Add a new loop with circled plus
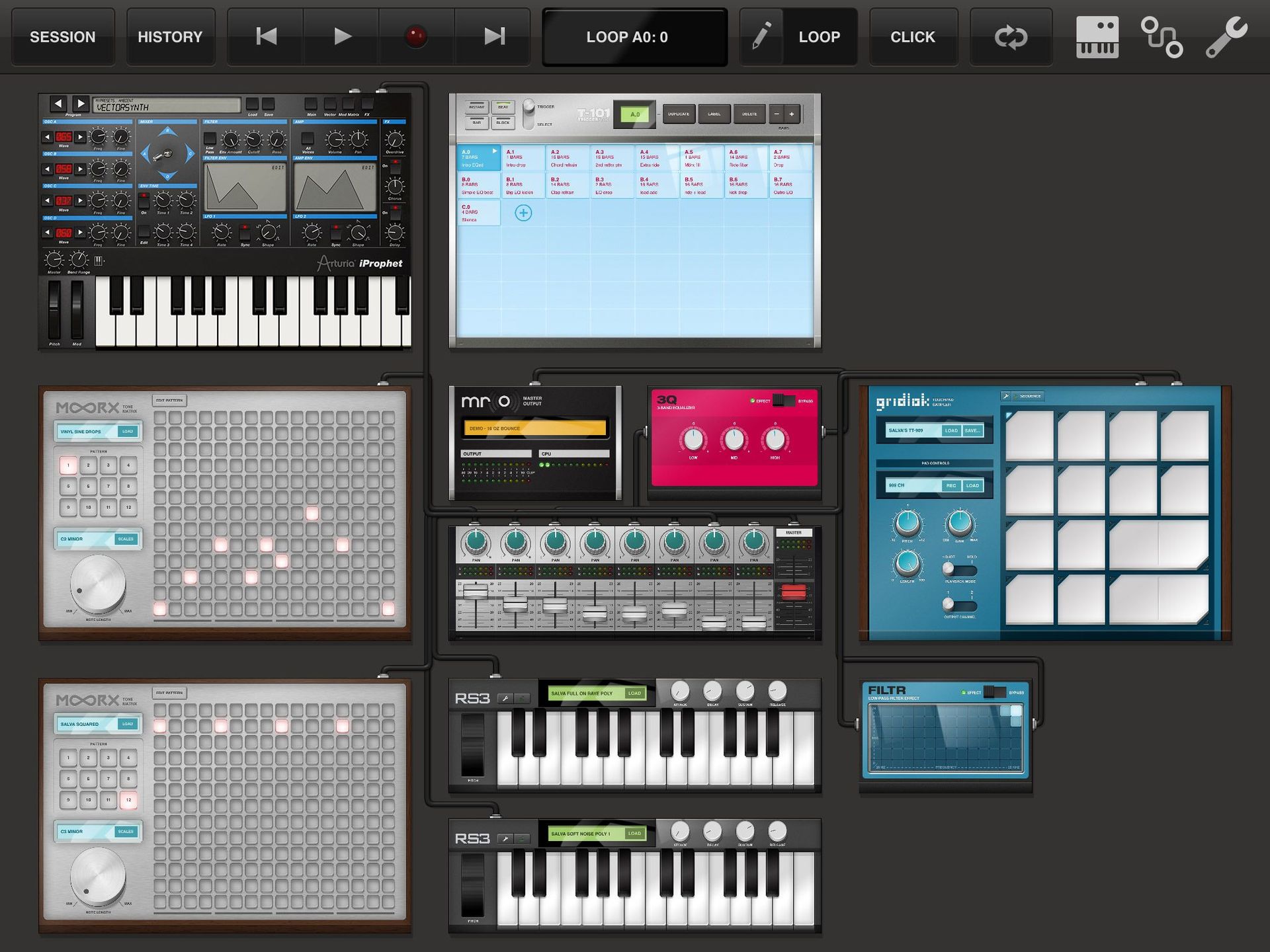The width and height of the screenshot is (1270, 952). click(523, 213)
